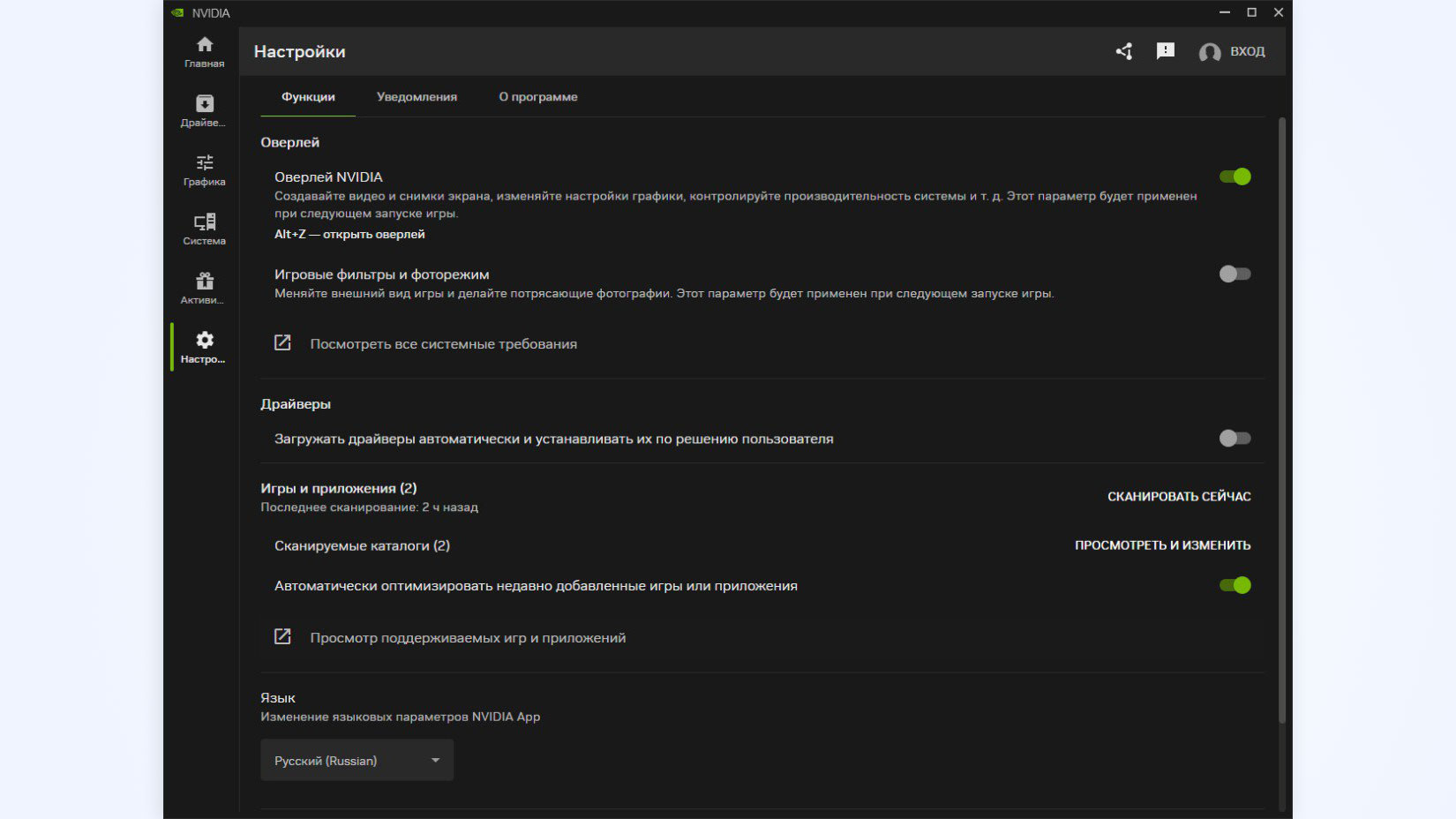Viewport: 1456px width, 819px height.
Task: Switch to the О программе tab
Action: tap(537, 97)
